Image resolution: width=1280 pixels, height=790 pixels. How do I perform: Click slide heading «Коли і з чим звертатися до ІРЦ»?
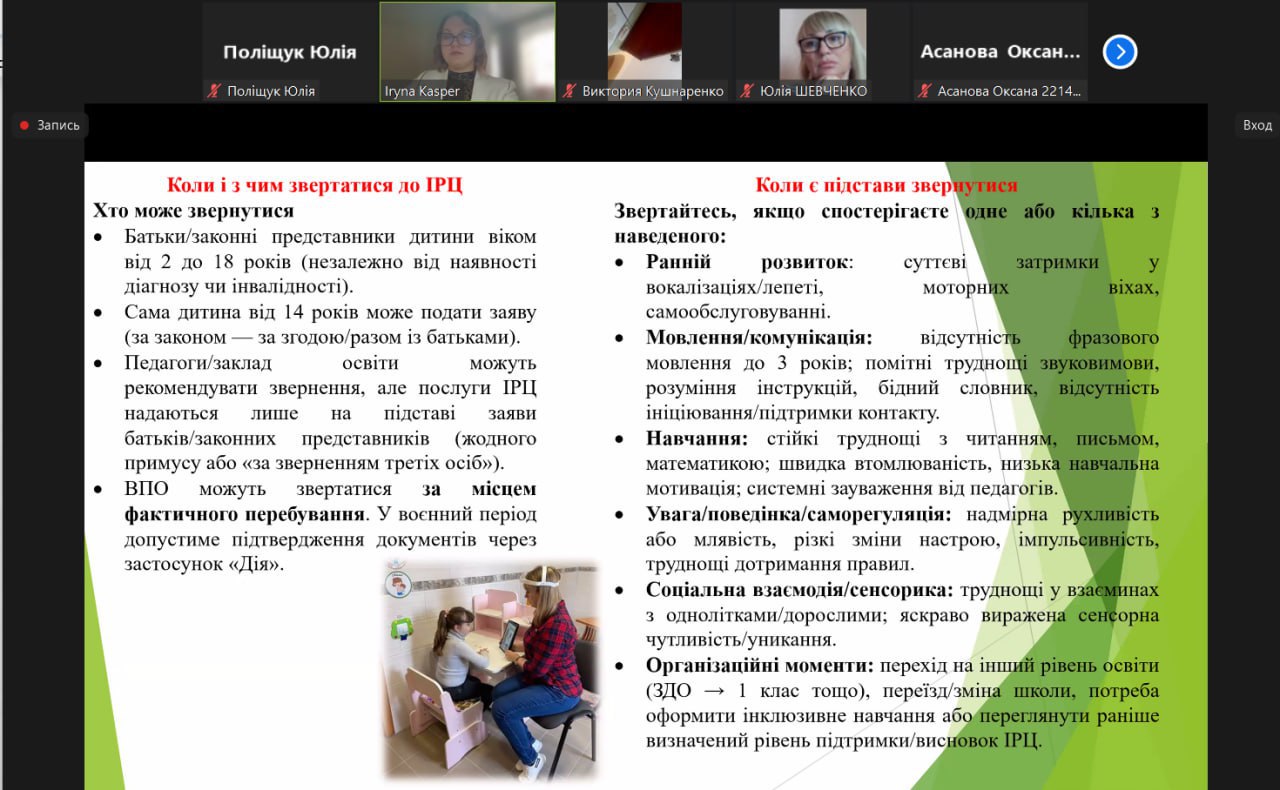tap(315, 185)
